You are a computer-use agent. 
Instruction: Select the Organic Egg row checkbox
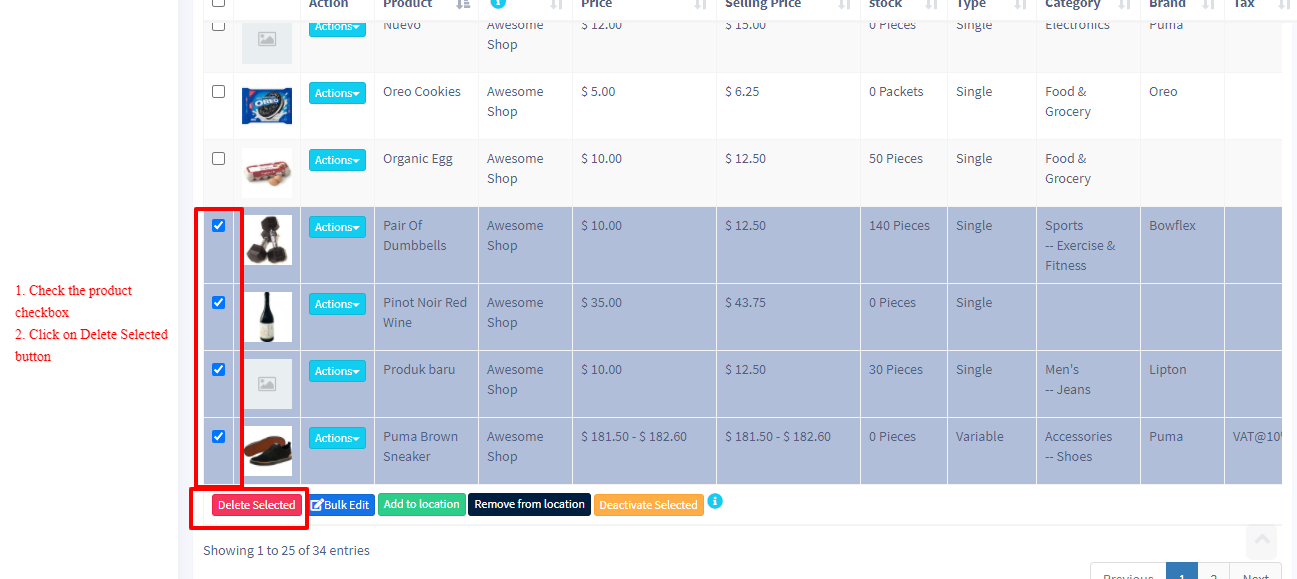[x=219, y=159]
